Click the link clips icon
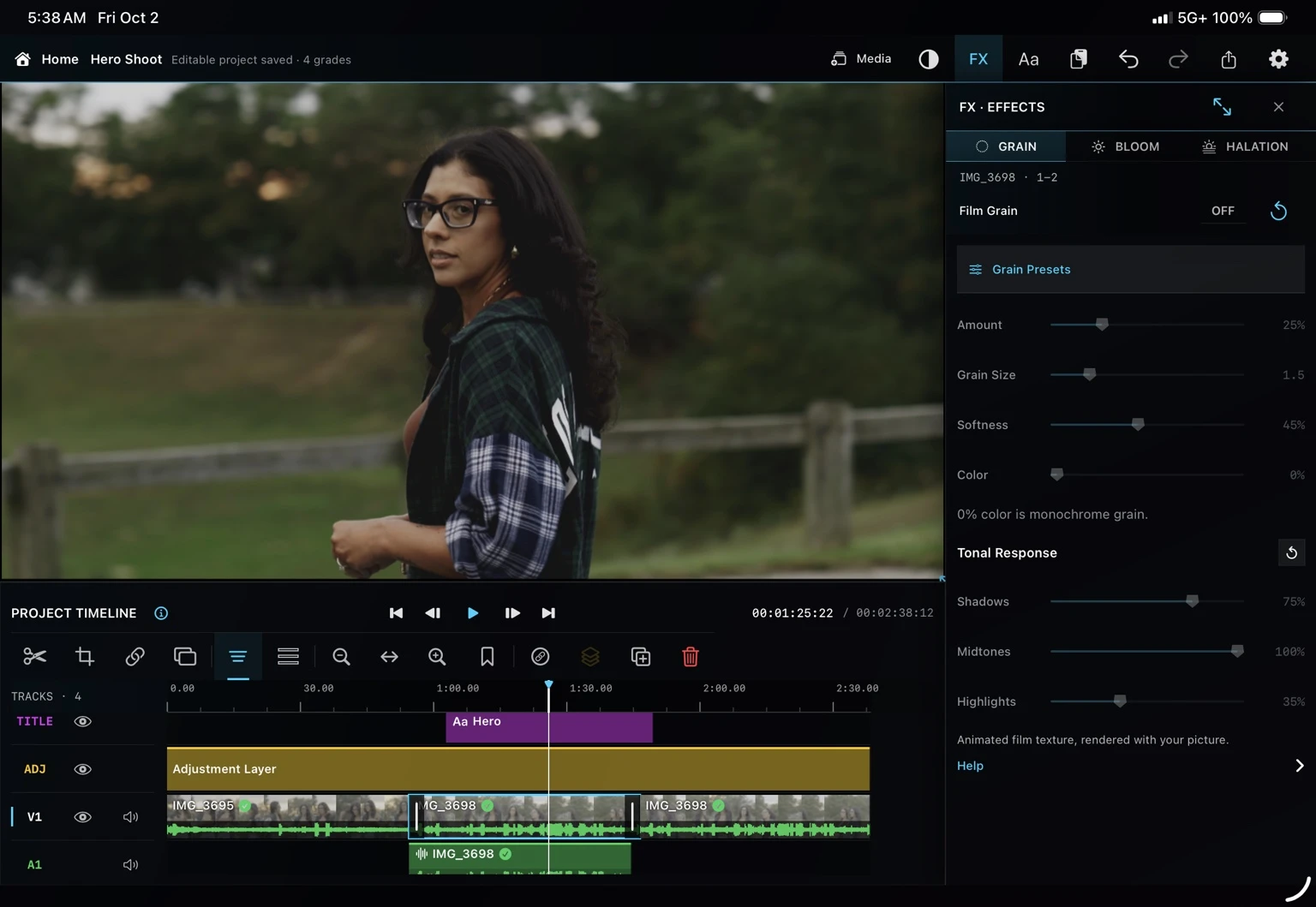This screenshot has height=907, width=1316. click(135, 657)
